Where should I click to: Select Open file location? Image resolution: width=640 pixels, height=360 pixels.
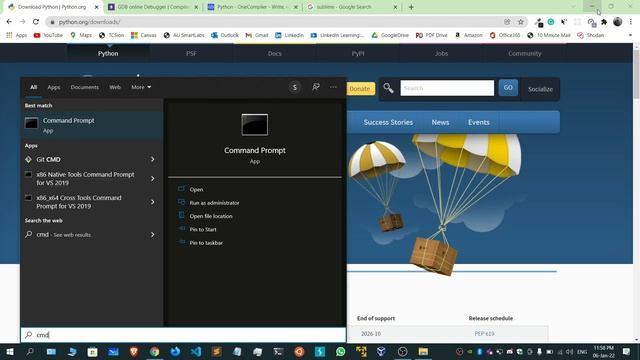click(x=211, y=216)
